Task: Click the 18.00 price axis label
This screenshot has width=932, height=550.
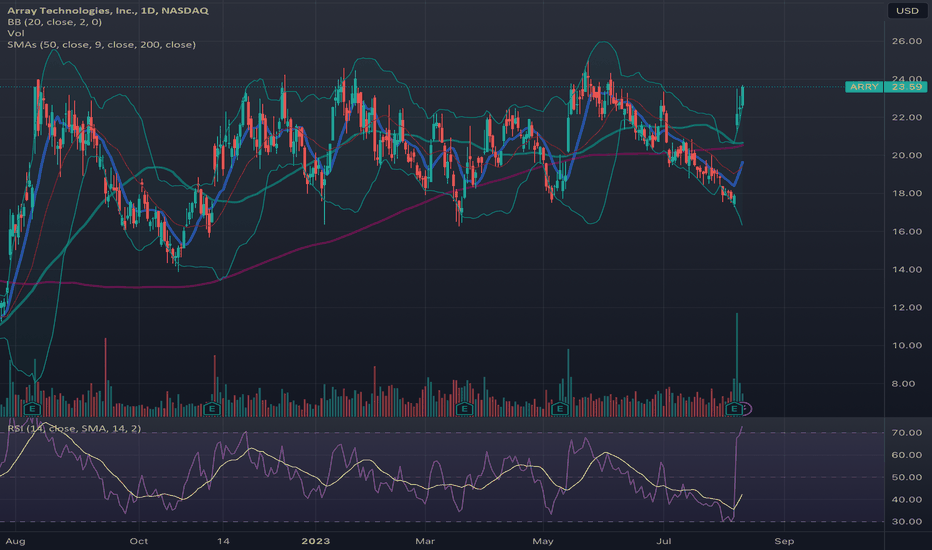Action: tap(907, 193)
